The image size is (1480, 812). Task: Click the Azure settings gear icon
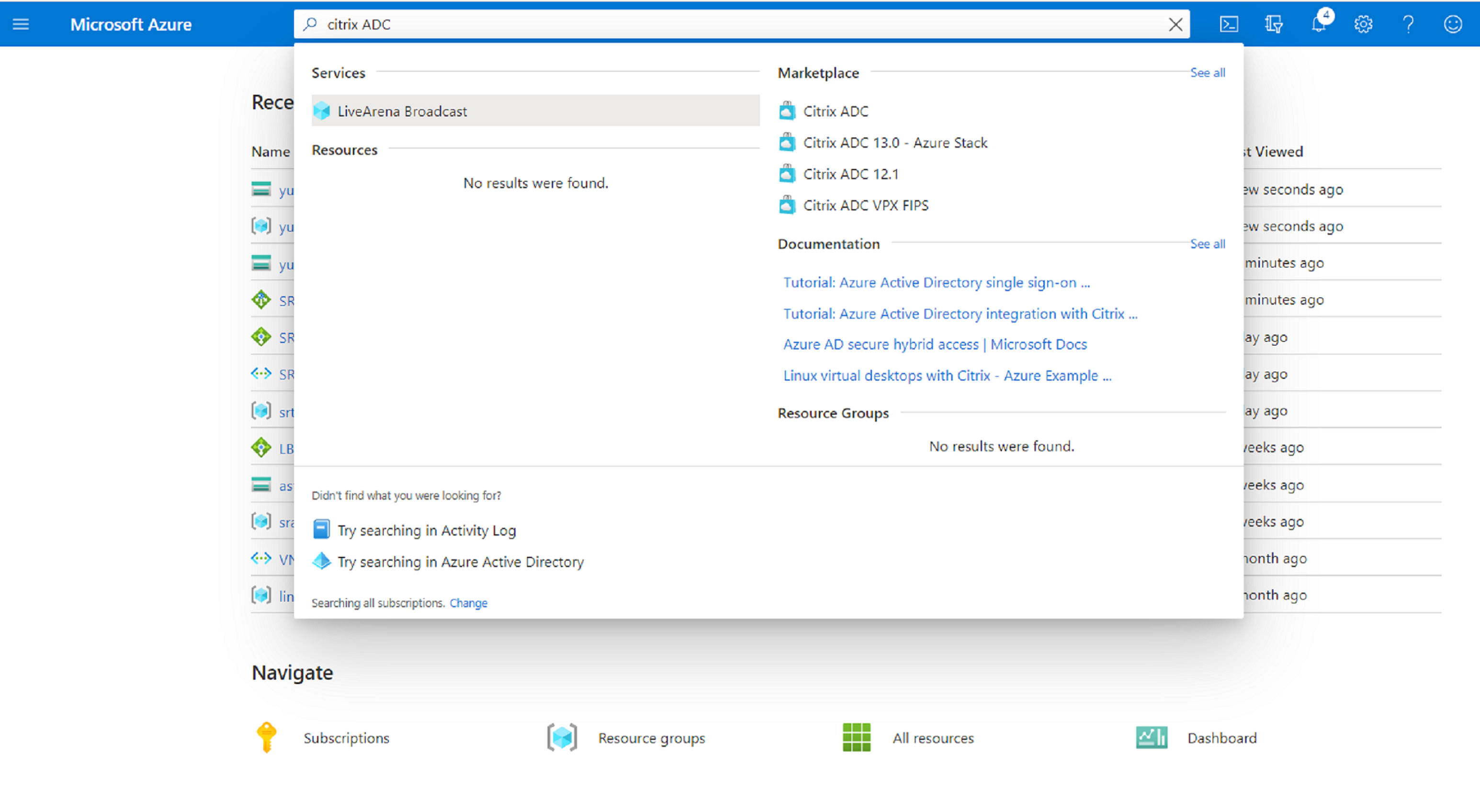tap(1363, 25)
